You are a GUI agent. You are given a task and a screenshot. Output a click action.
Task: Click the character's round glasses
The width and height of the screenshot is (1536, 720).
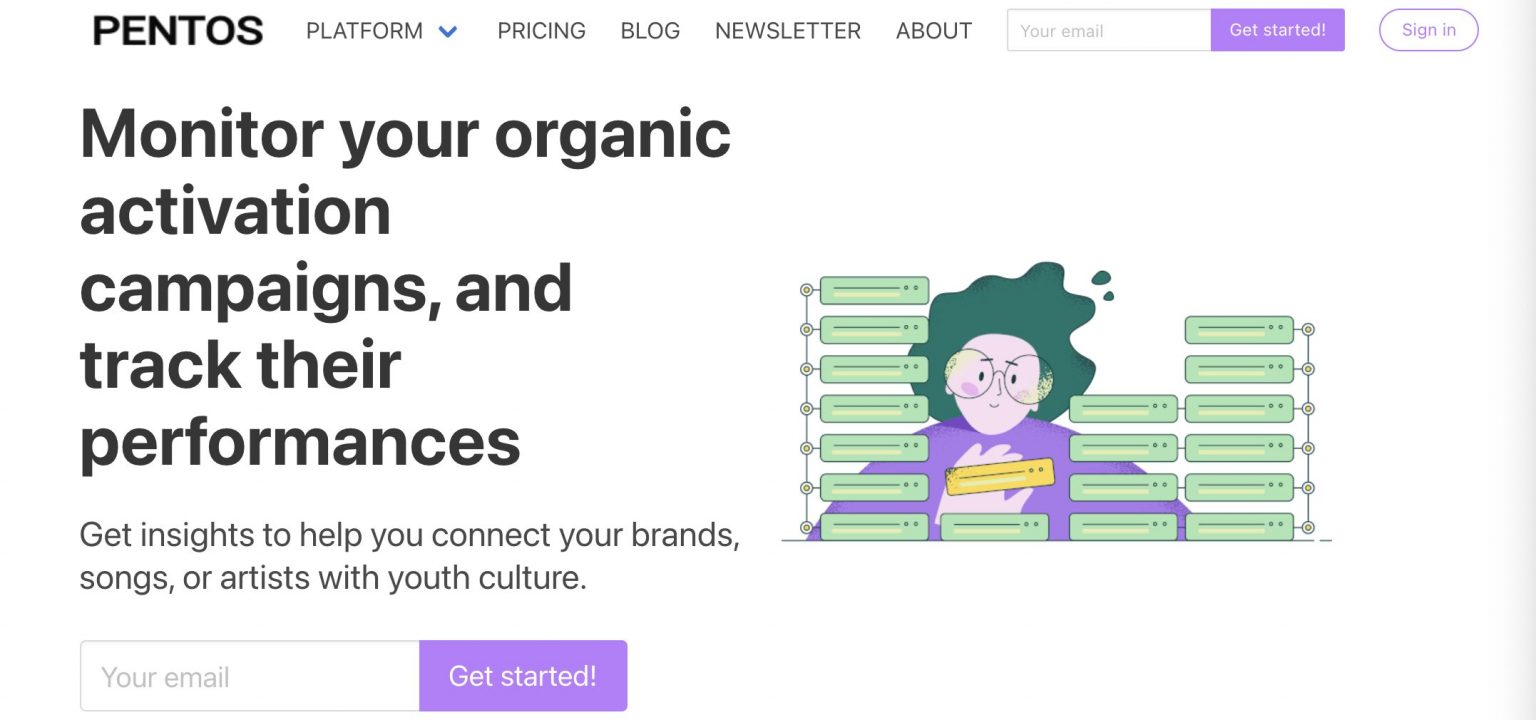pos(998,376)
